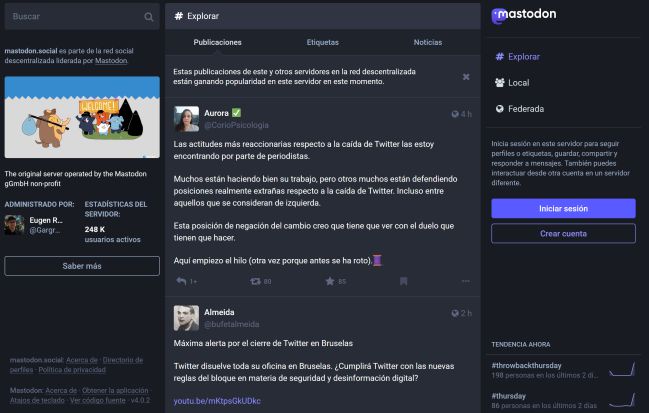Open the Atajos de teclado link

37,401
